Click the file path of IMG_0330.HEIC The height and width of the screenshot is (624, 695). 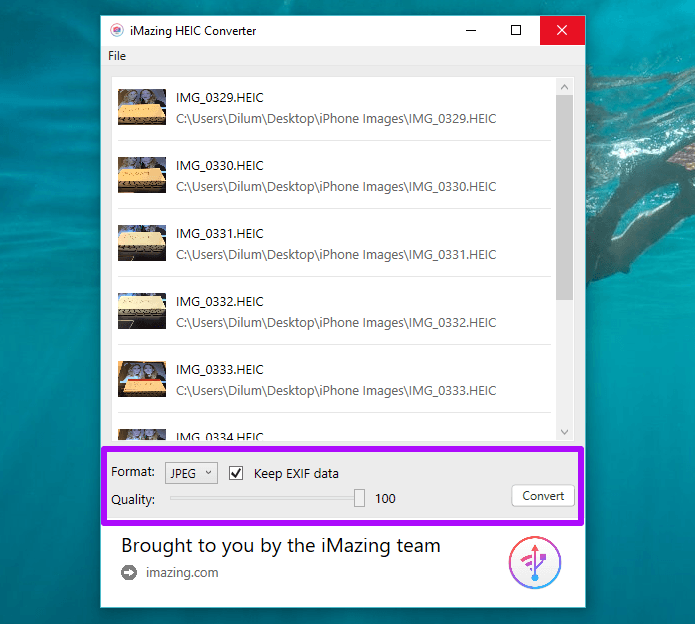(336, 187)
